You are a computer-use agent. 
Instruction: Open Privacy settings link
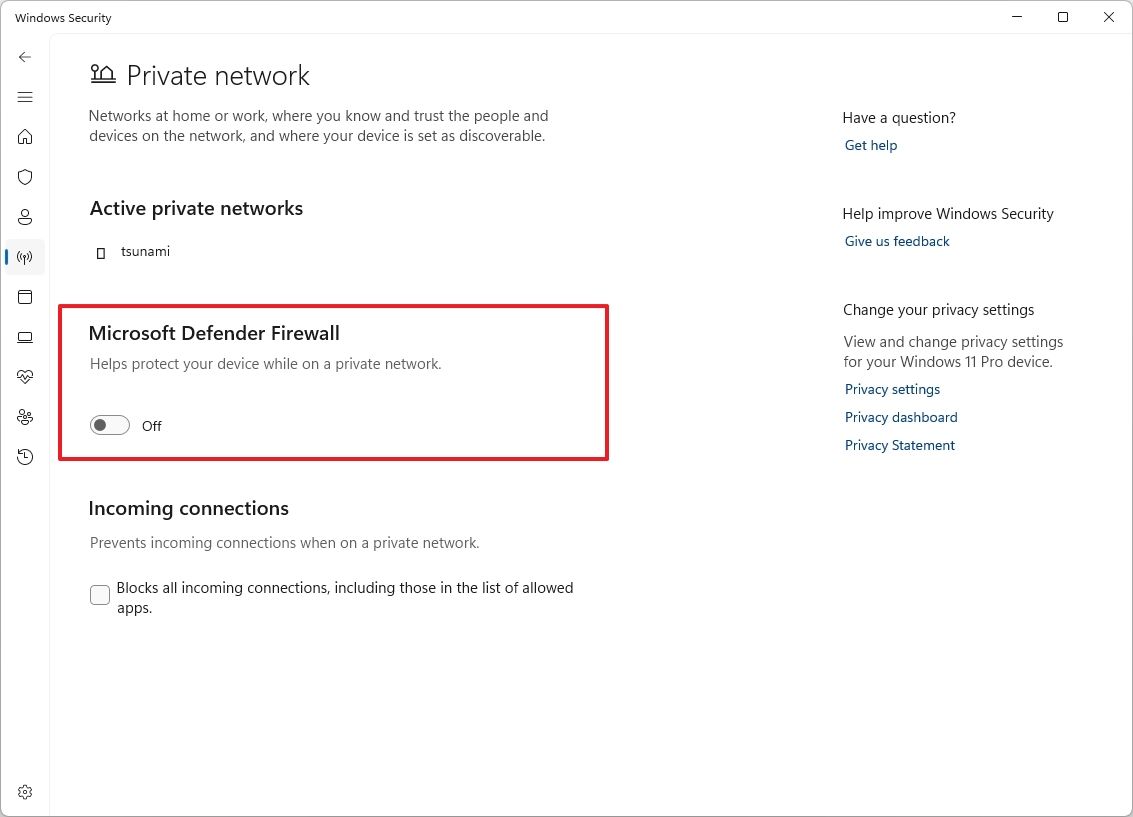[x=892, y=389]
